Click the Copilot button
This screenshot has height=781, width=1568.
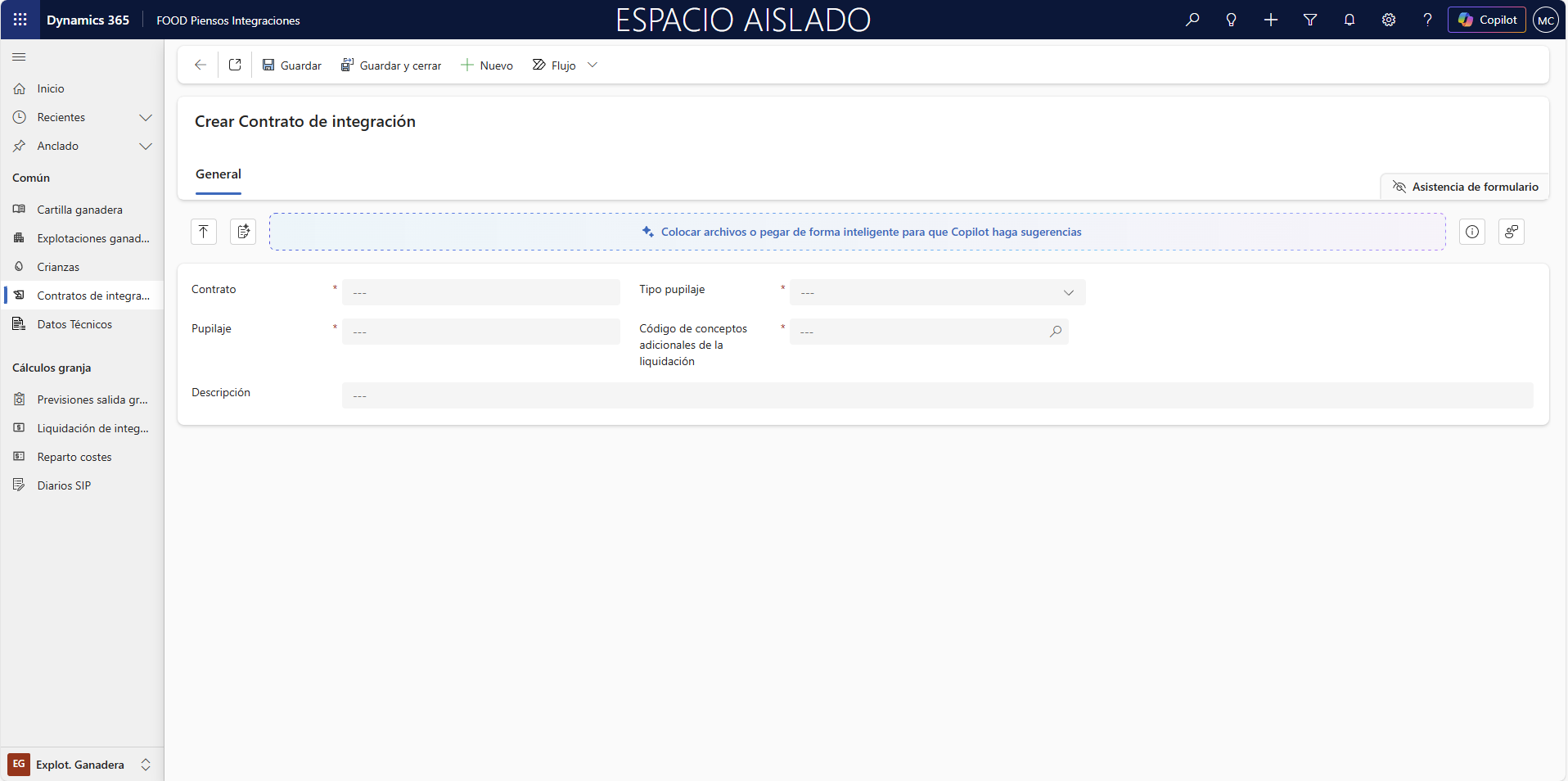(x=1486, y=20)
